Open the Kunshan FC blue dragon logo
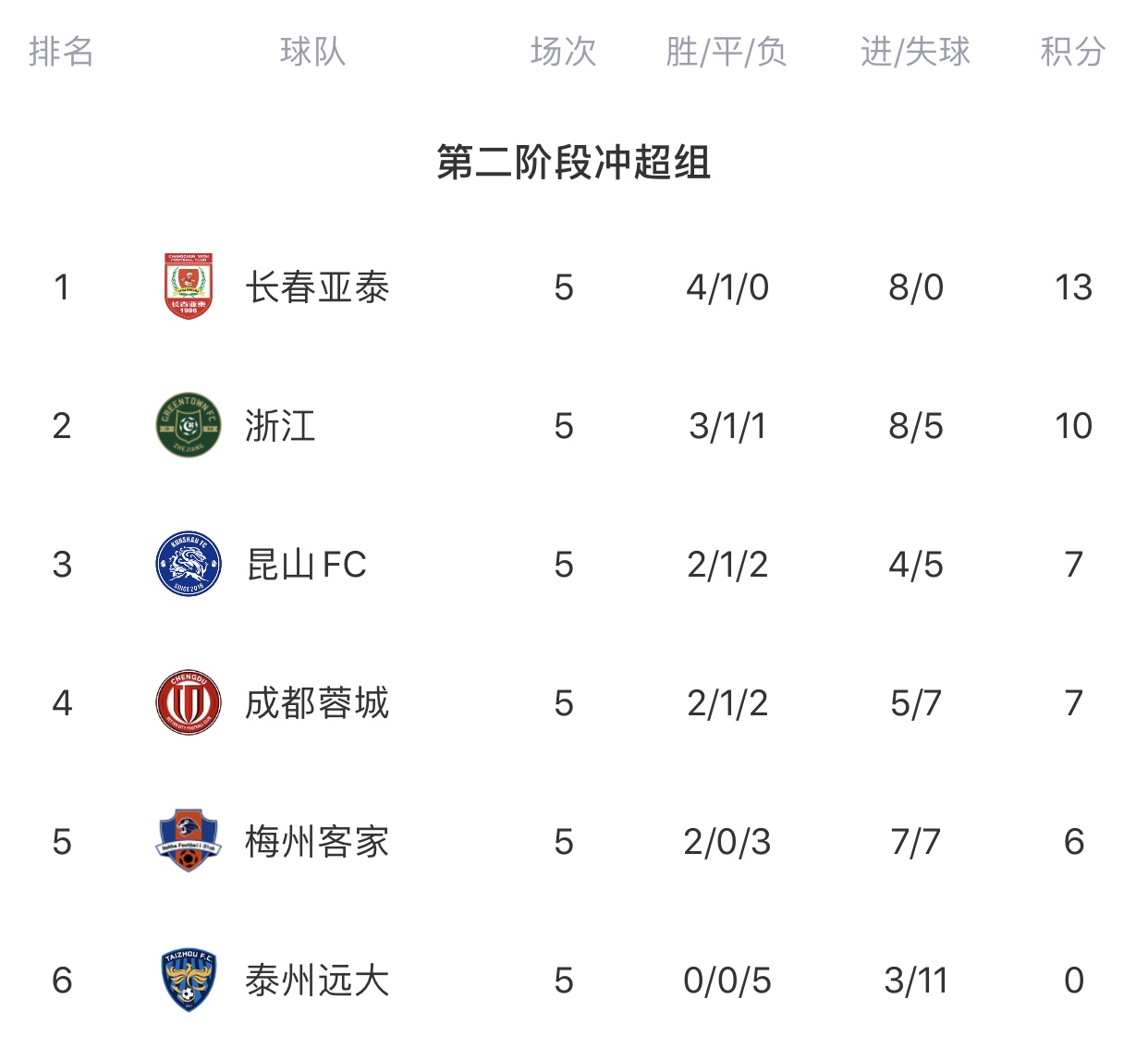 point(189,564)
